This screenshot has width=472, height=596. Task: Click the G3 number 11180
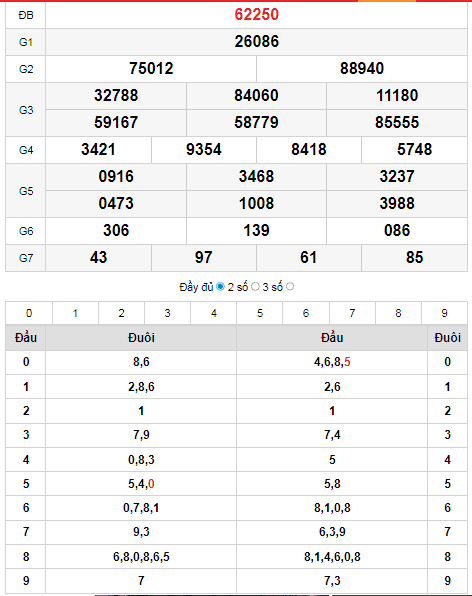[397, 95]
